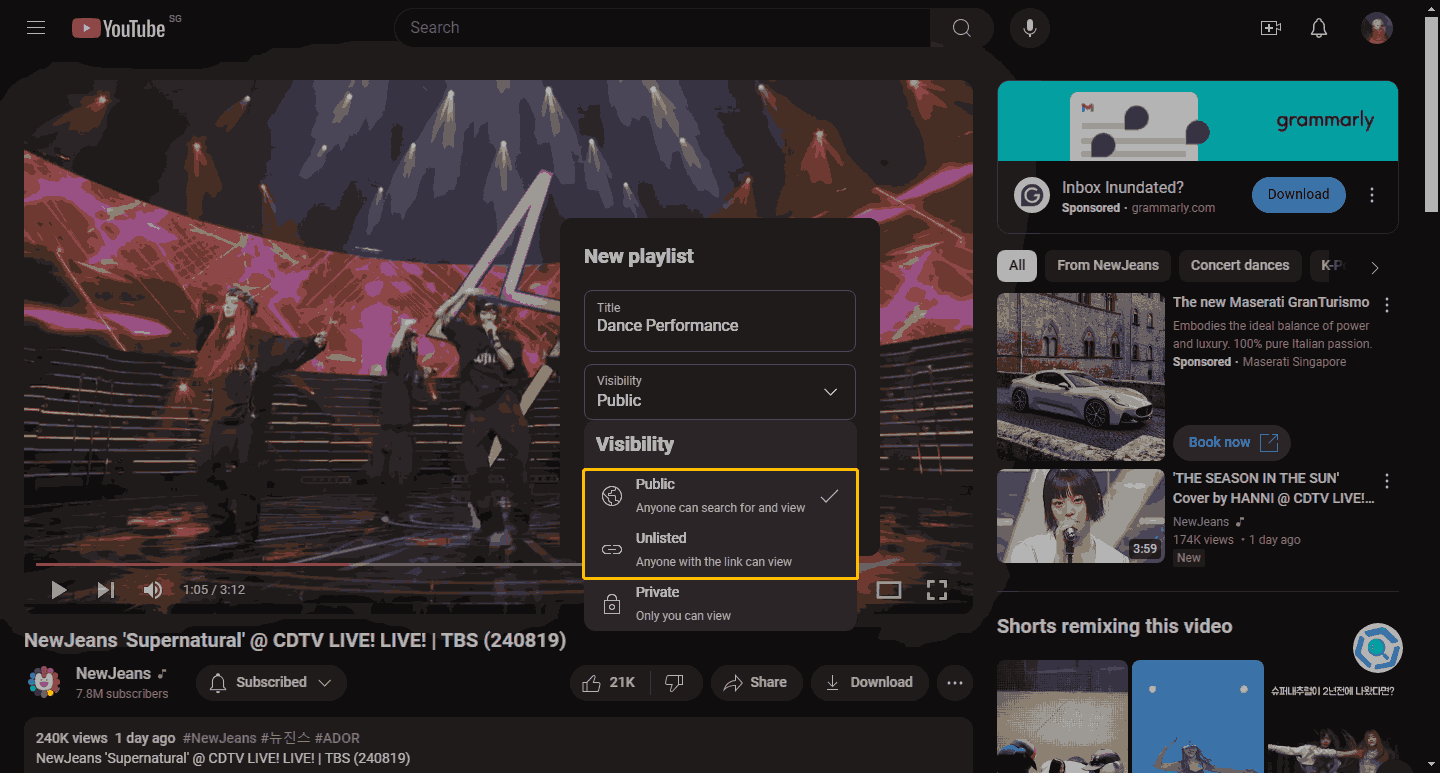Open the Grammarly ad options menu
The image size is (1440, 773).
1372,195
